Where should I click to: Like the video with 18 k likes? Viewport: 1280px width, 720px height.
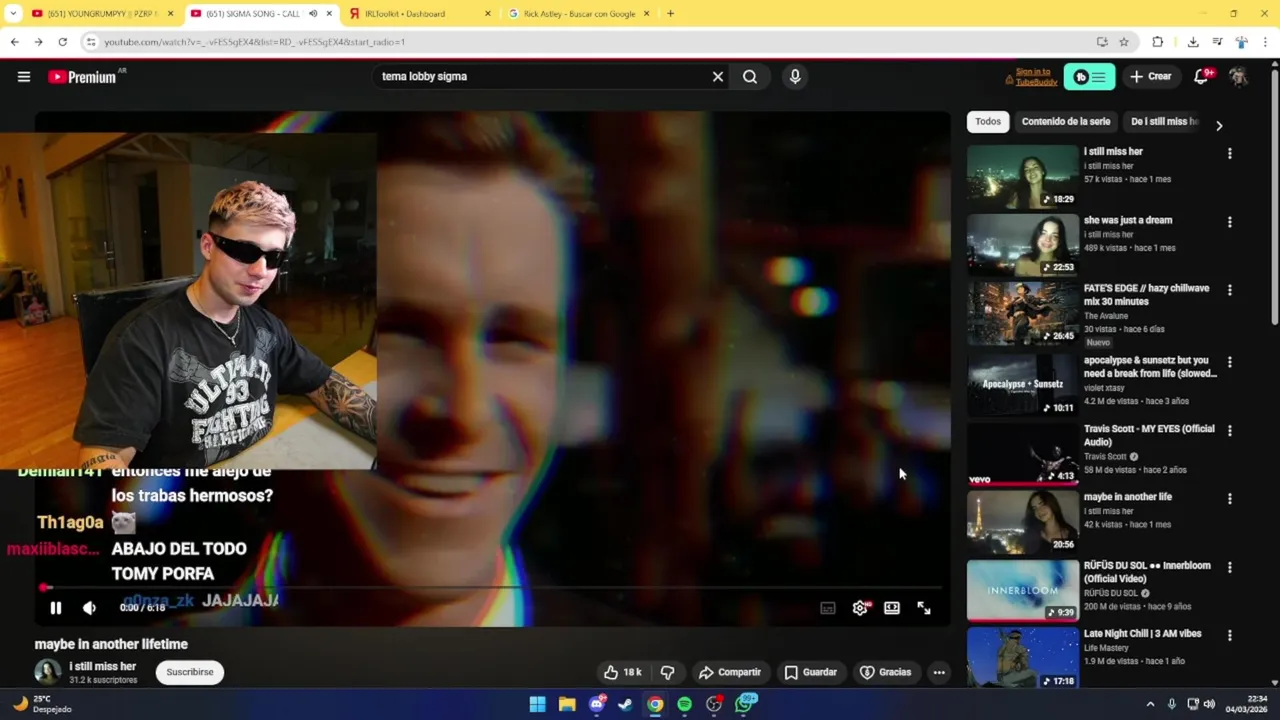(x=622, y=672)
